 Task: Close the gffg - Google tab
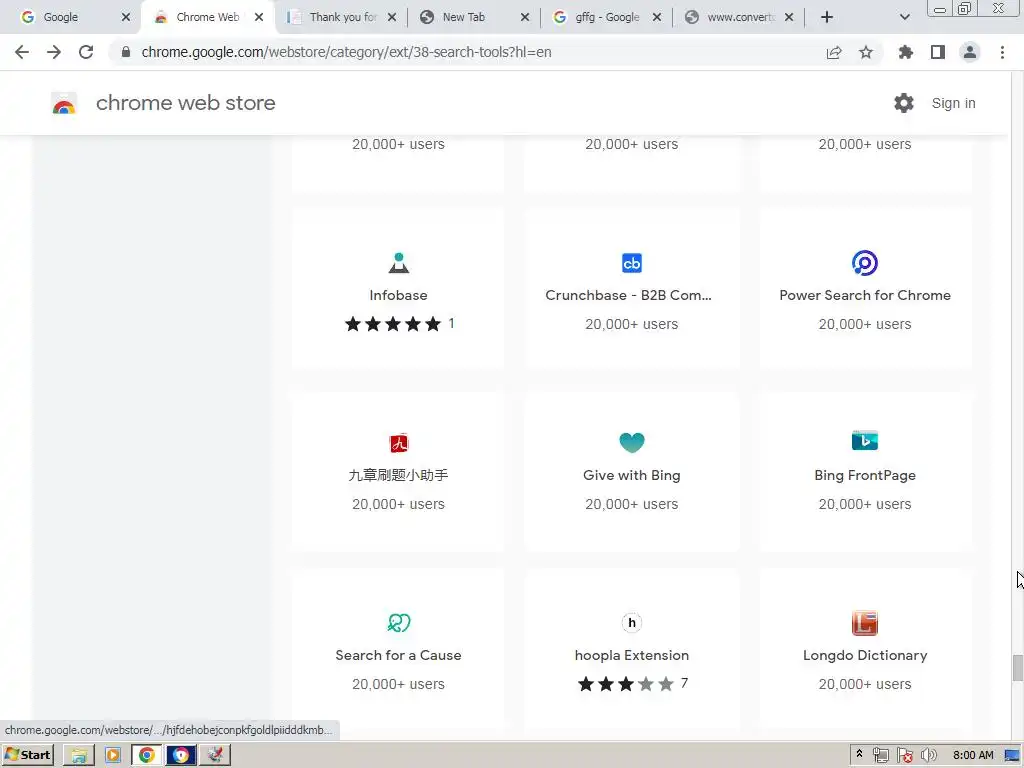click(657, 17)
